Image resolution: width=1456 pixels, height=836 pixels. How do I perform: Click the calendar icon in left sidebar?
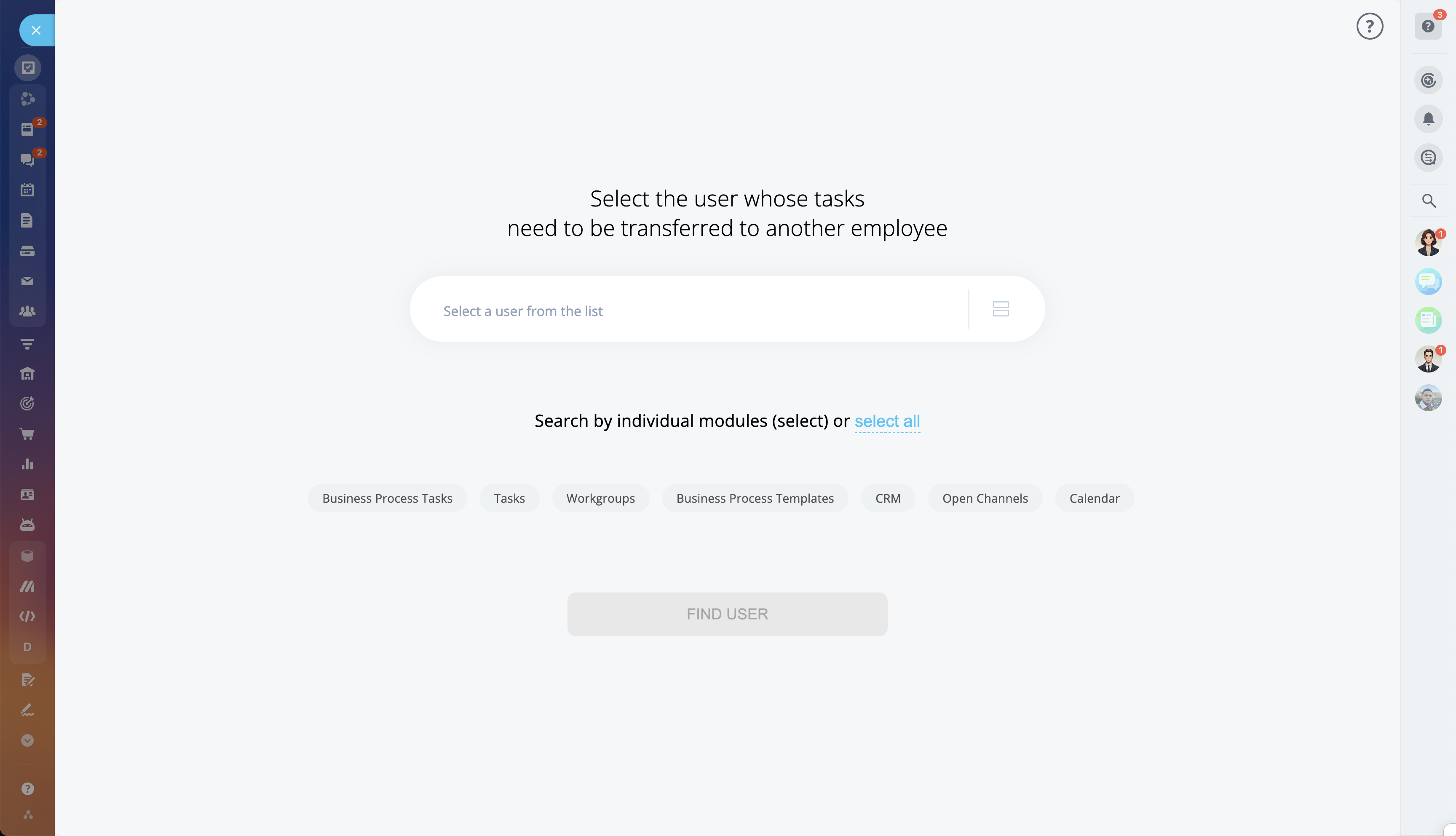click(x=27, y=190)
